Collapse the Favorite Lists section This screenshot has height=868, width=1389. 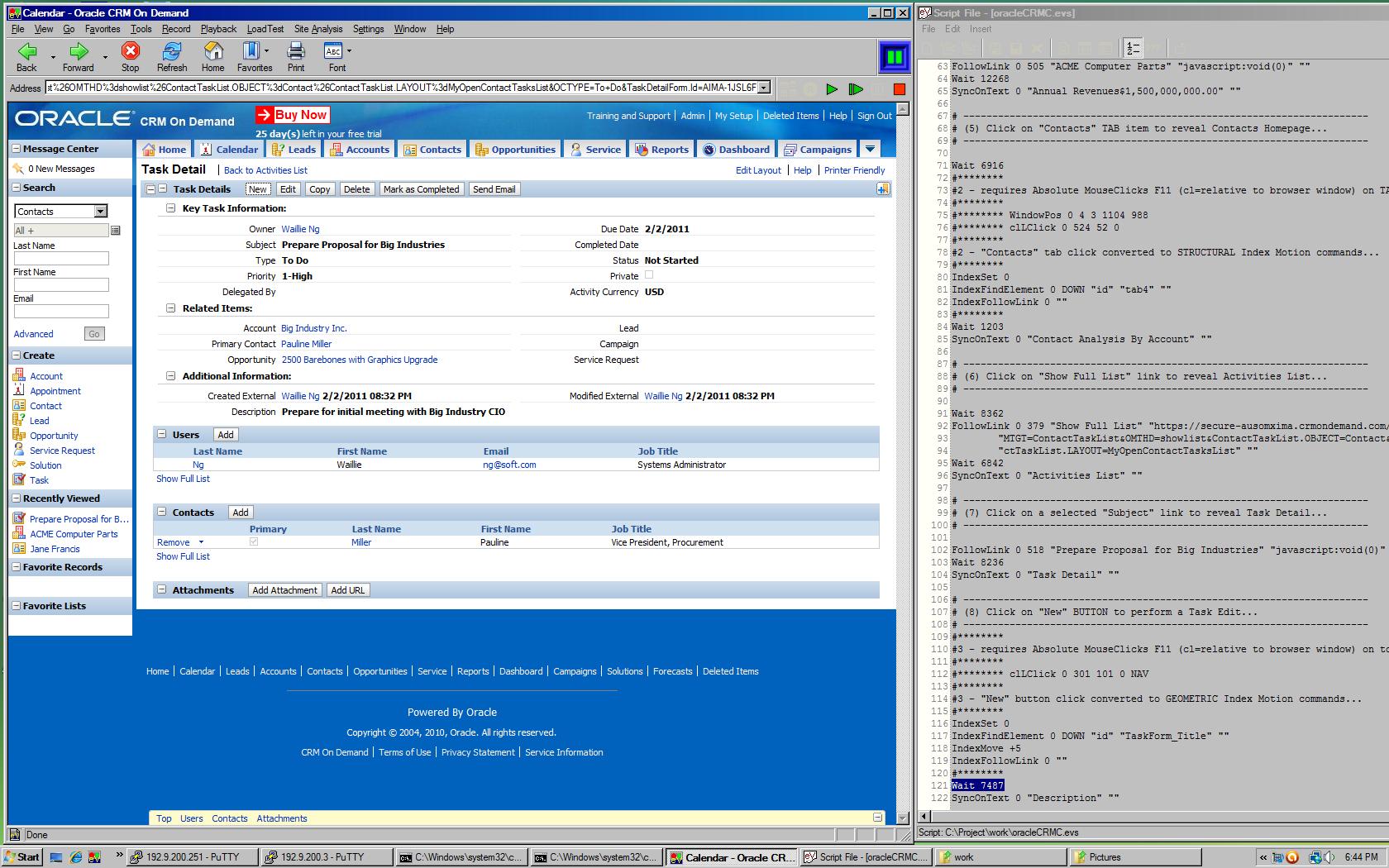[16, 606]
